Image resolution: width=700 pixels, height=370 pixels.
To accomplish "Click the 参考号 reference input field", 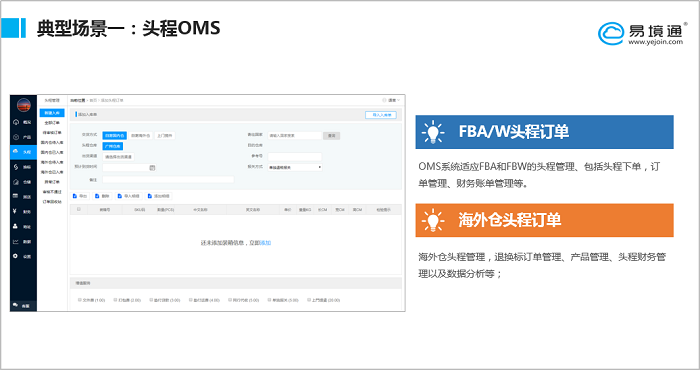I will (x=295, y=157).
